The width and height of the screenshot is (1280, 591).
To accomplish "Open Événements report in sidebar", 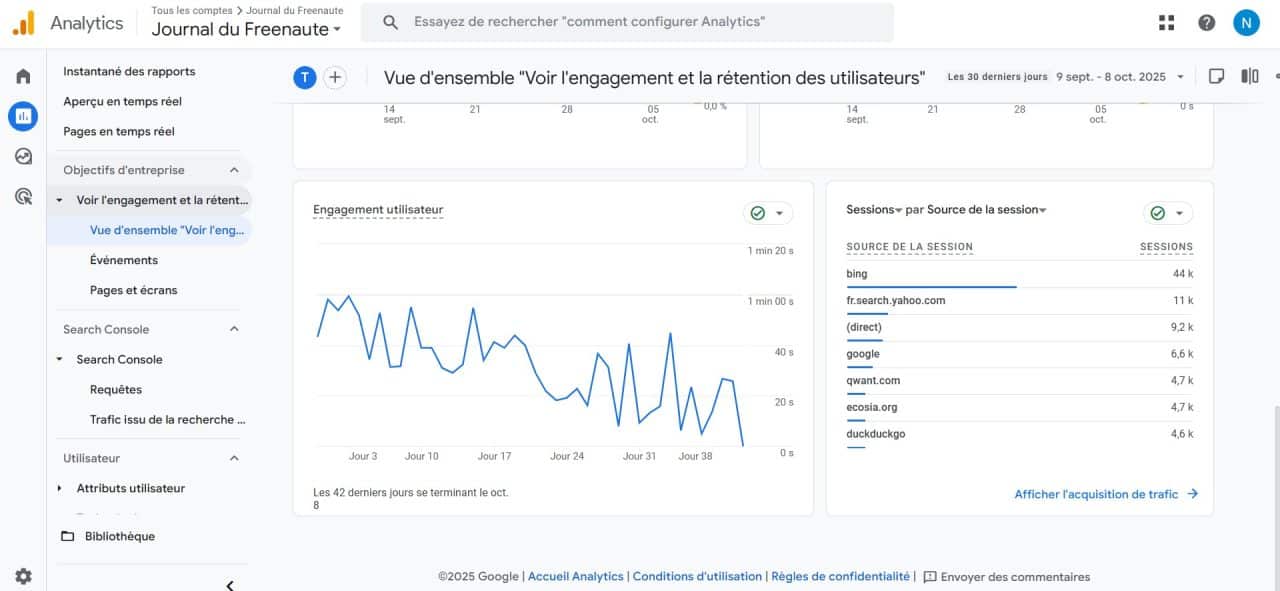I will [x=124, y=260].
